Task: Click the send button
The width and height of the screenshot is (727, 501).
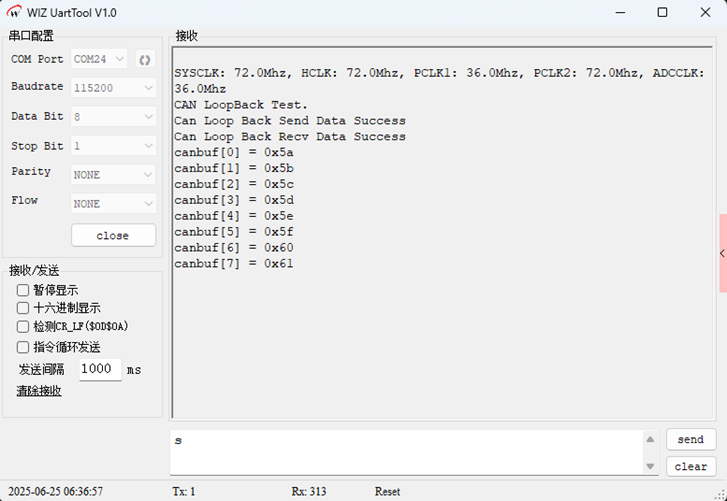Action: (x=690, y=440)
